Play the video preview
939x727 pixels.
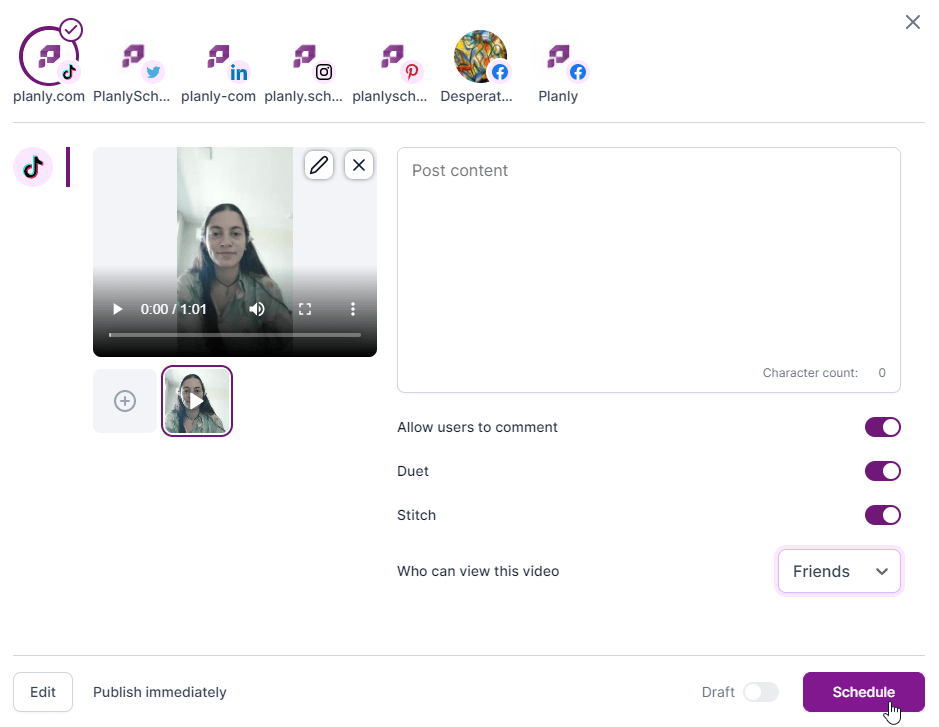tap(117, 309)
